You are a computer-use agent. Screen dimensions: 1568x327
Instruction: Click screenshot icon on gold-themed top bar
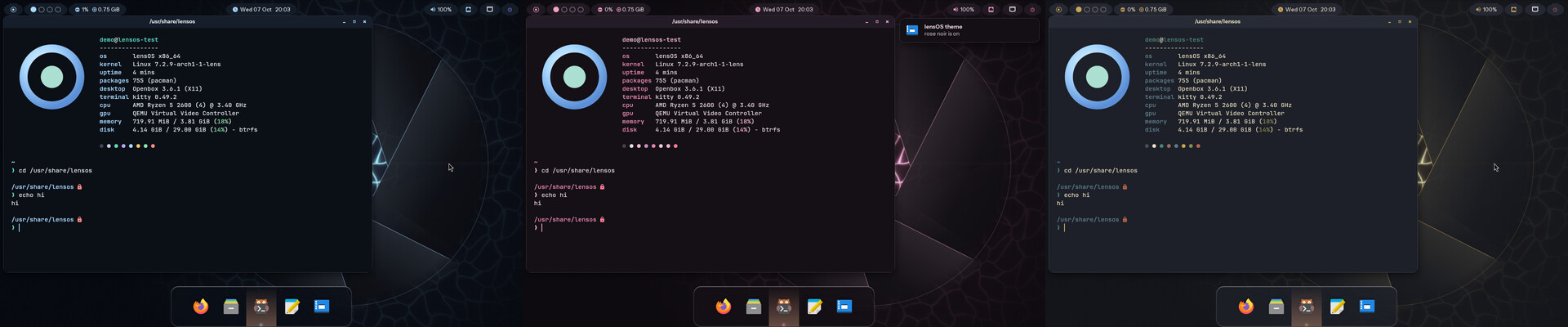1514,10
